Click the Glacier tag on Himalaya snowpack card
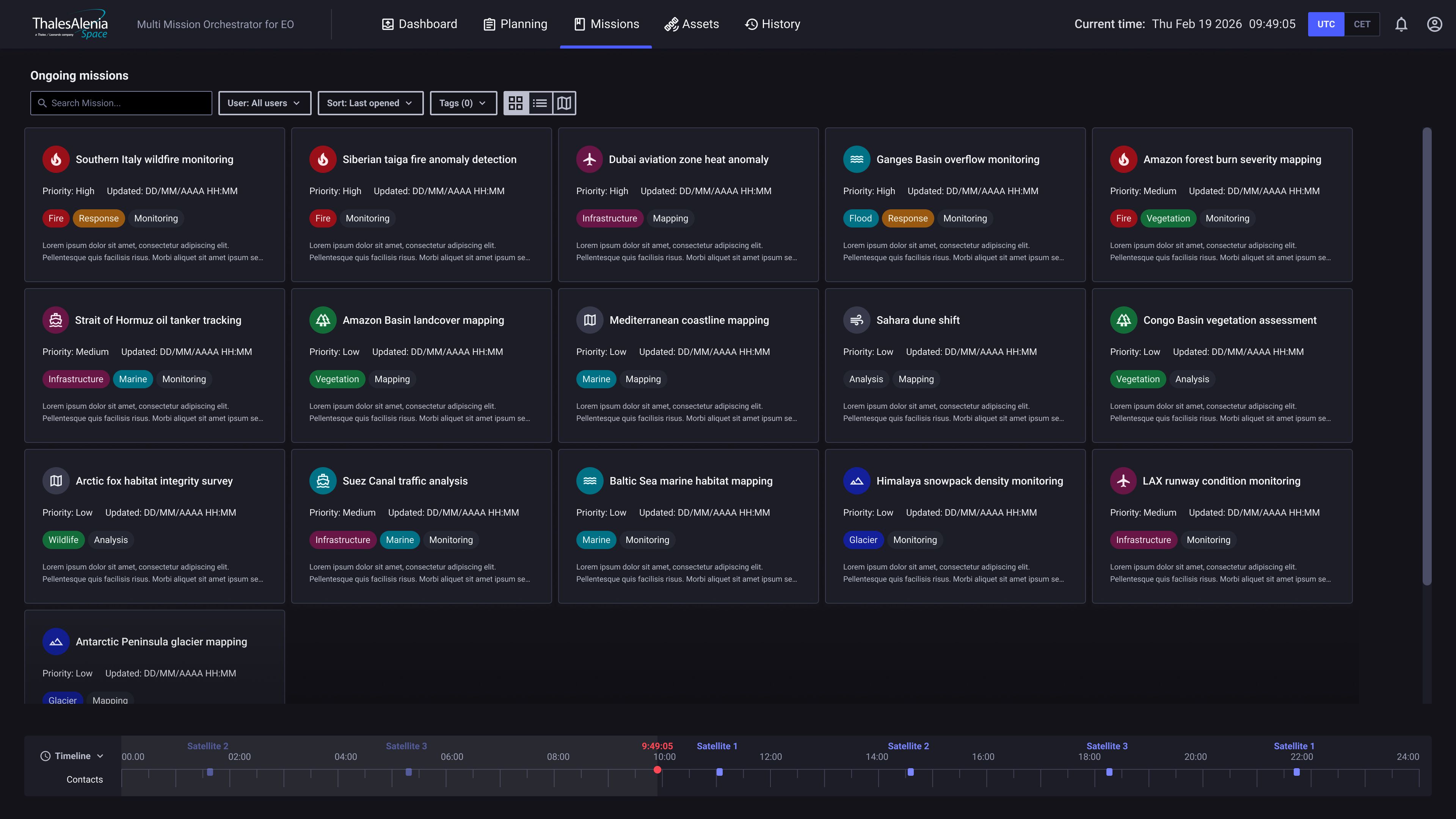This screenshot has height=819, width=1456. coord(863,540)
